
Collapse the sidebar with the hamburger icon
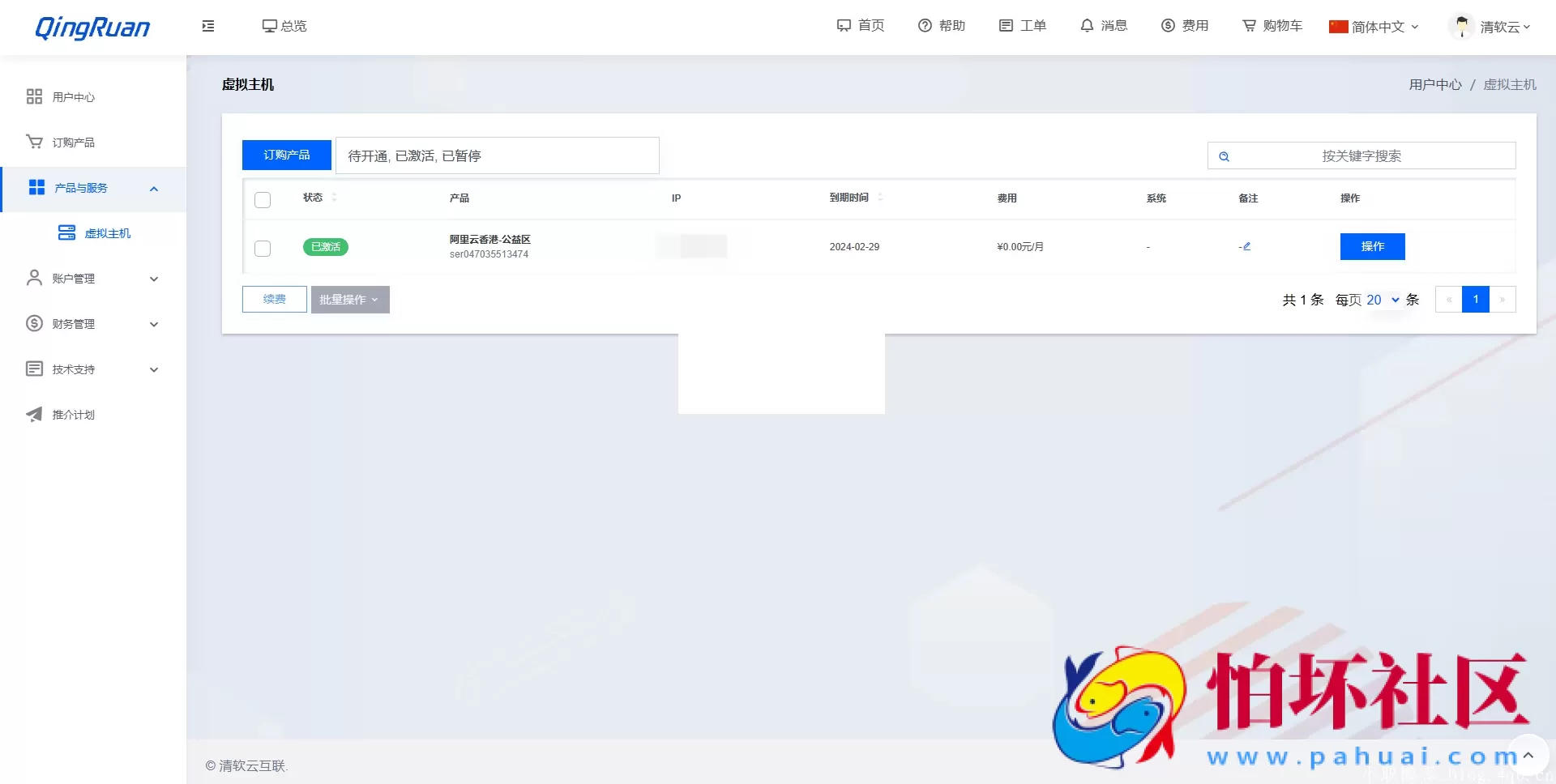point(207,26)
